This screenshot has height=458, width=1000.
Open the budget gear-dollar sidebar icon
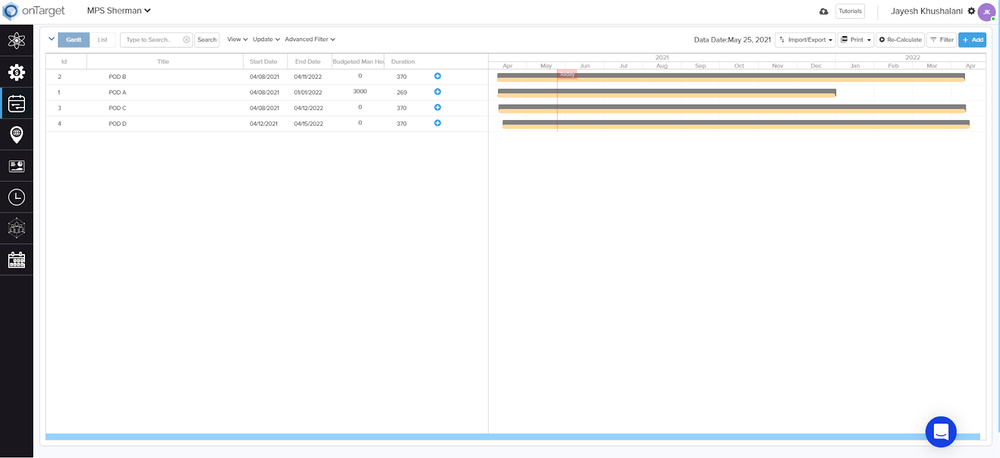coord(17,72)
